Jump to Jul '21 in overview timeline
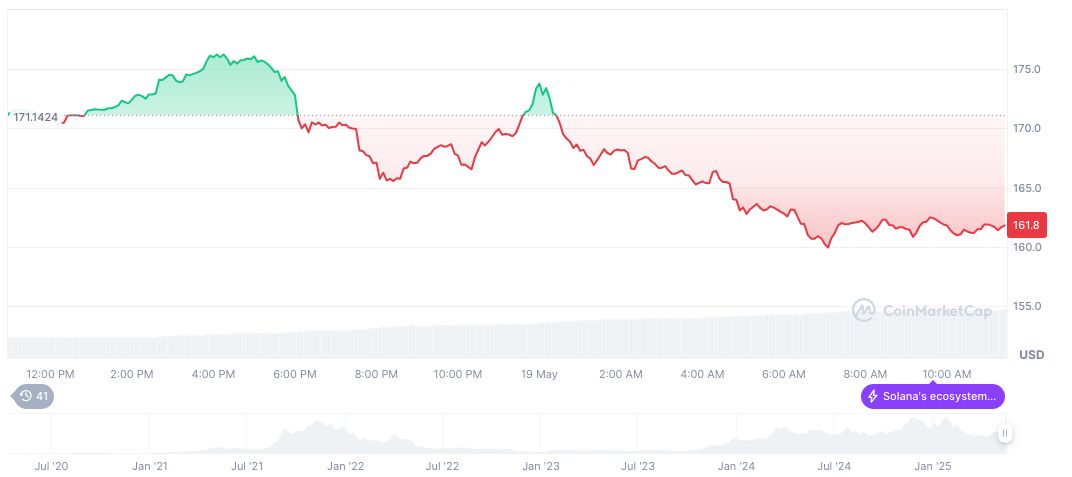This screenshot has width=1072, height=477. (x=247, y=466)
